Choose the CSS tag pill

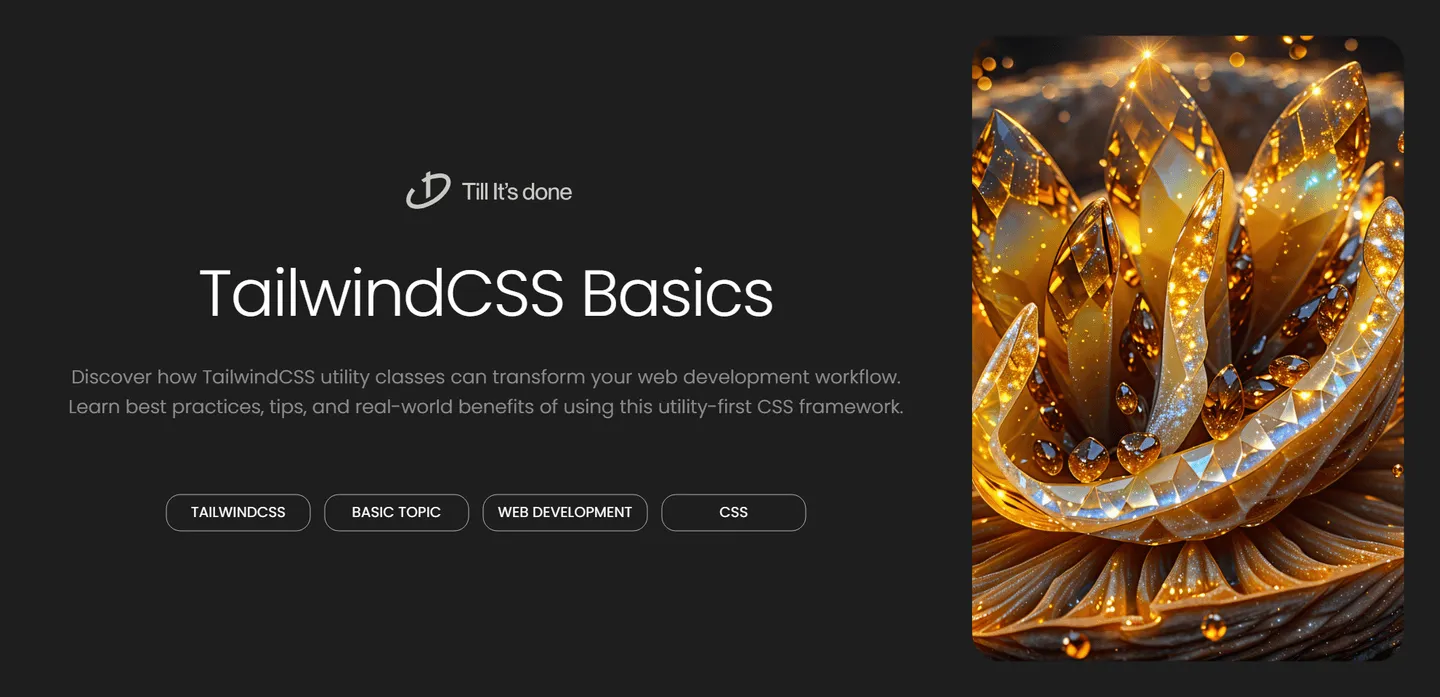click(x=733, y=512)
